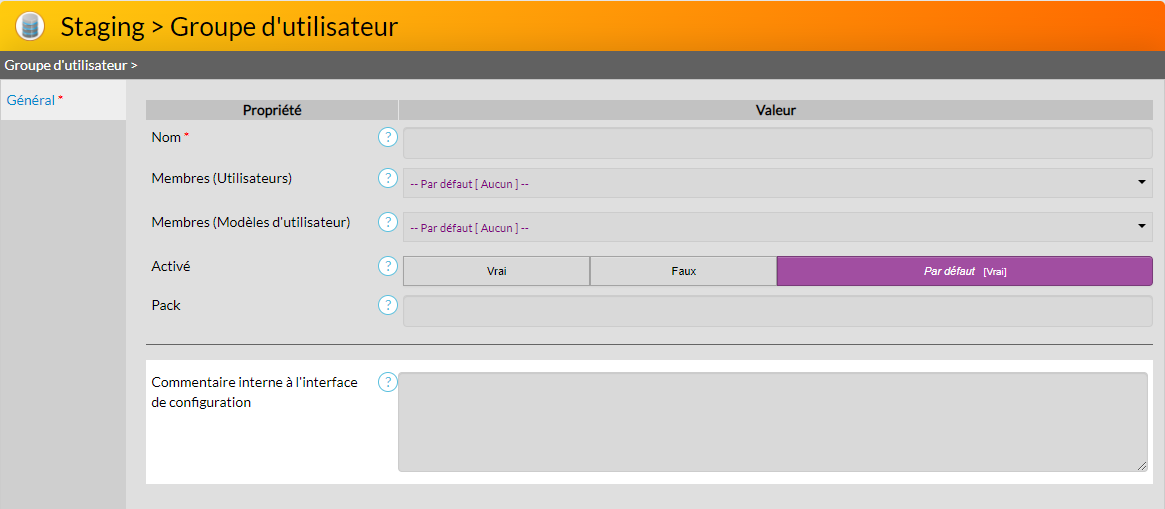Expand the Membres (Modèles d'utilisateur) dropdown
This screenshot has width=1165, height=509.
click(x=777, y=227)
